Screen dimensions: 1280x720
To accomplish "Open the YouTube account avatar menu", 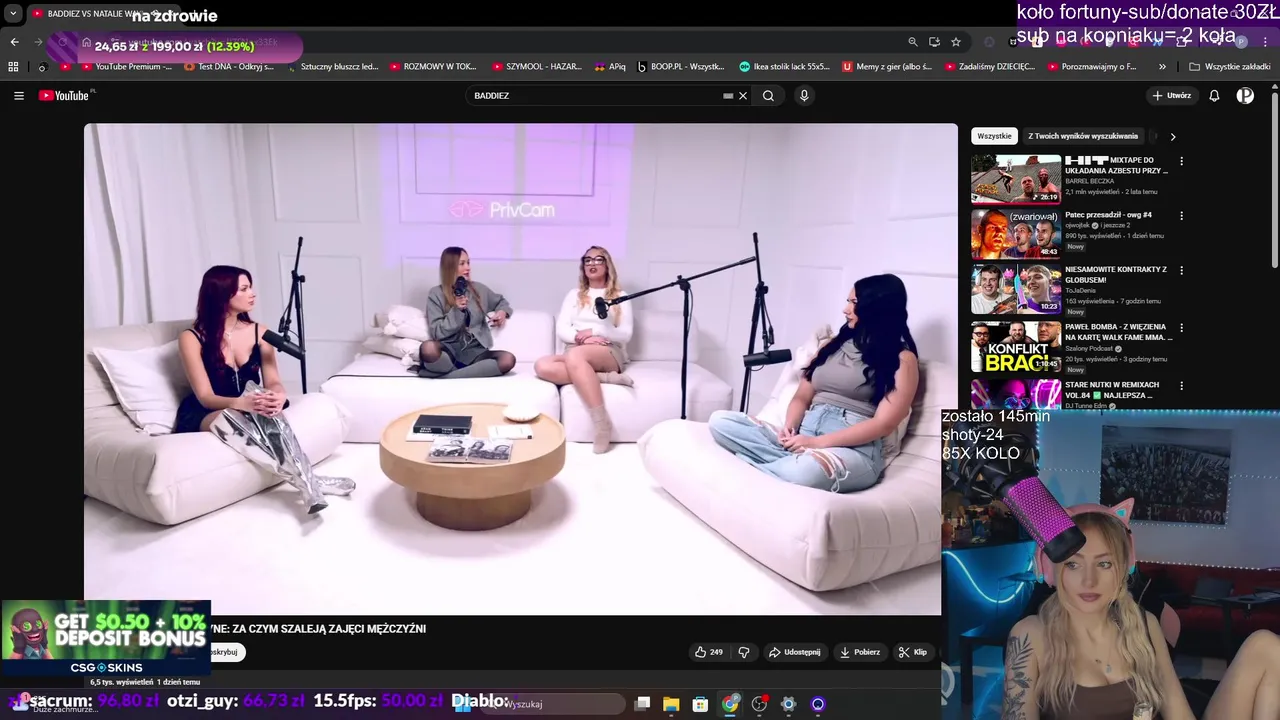I will click(1245, 96).
